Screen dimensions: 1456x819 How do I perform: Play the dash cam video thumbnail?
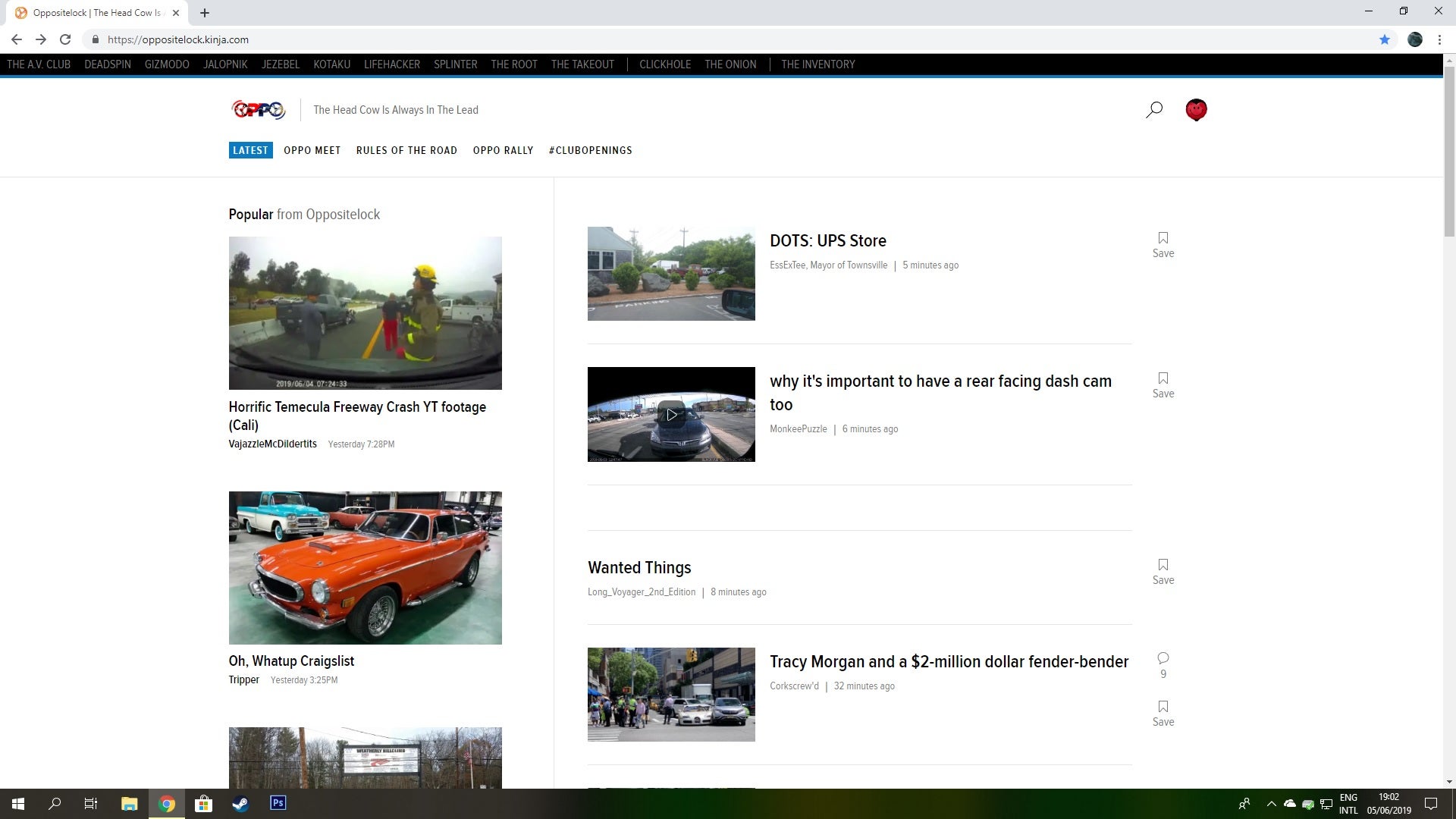[x=671, y=415]
